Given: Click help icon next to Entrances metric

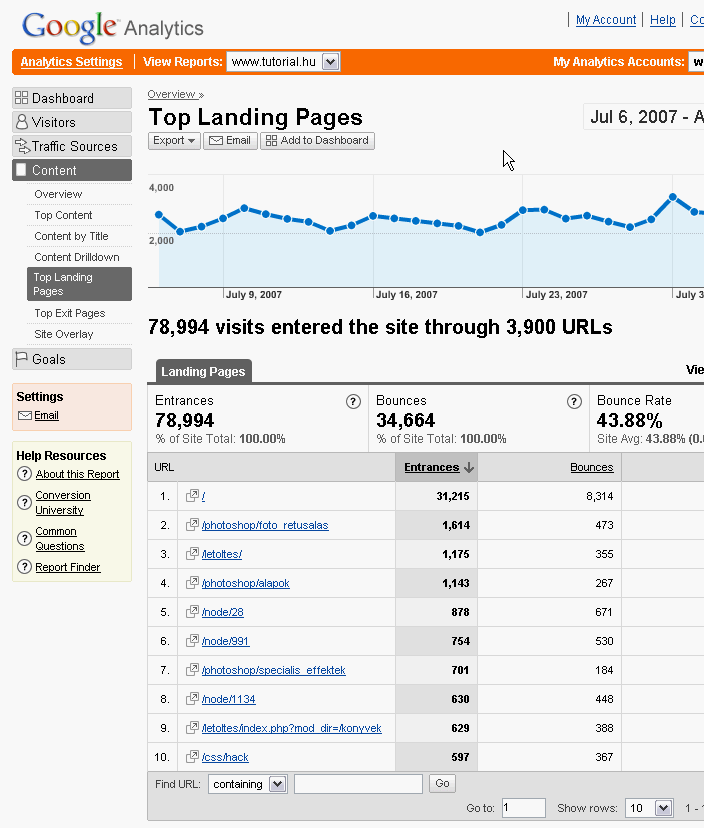Looking at the screenshot, I should coord(353,401).
